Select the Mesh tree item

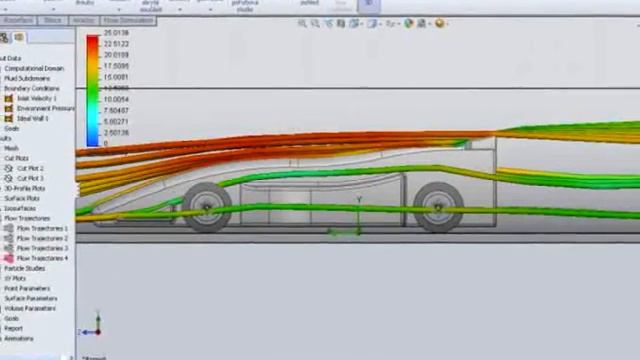[11, 148]
